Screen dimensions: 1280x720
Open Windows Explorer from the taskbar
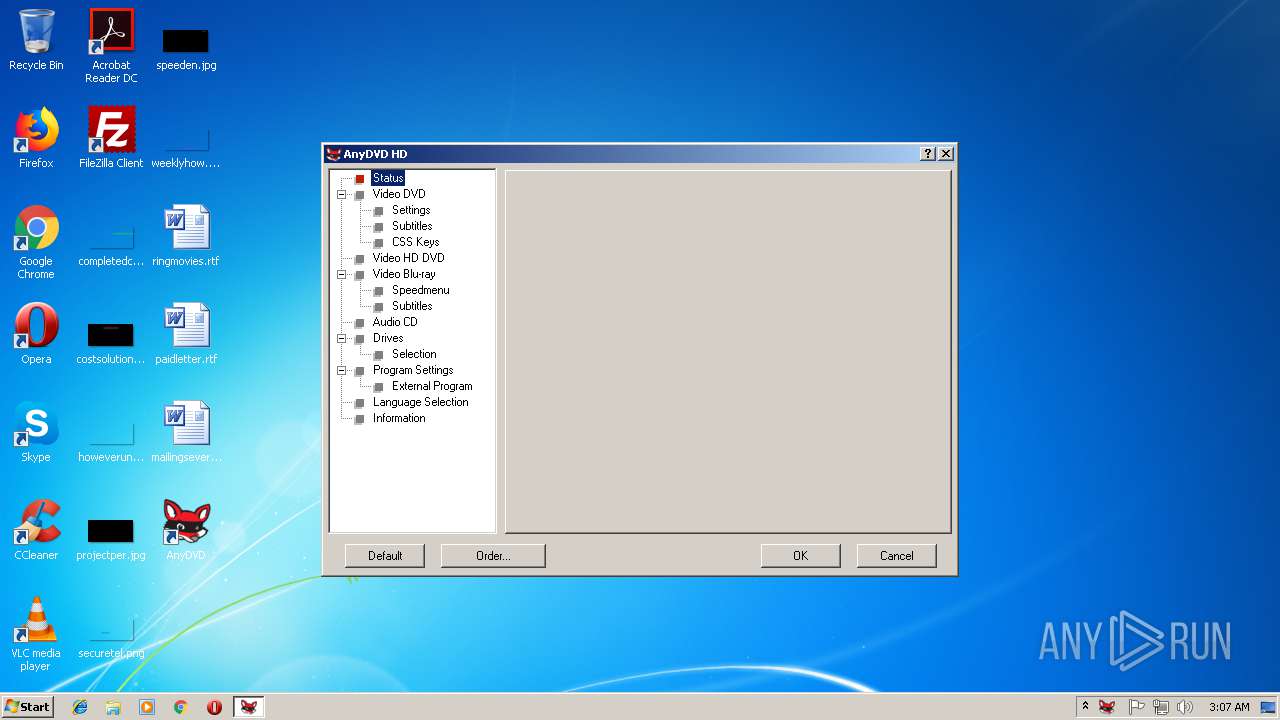(113, 707)
